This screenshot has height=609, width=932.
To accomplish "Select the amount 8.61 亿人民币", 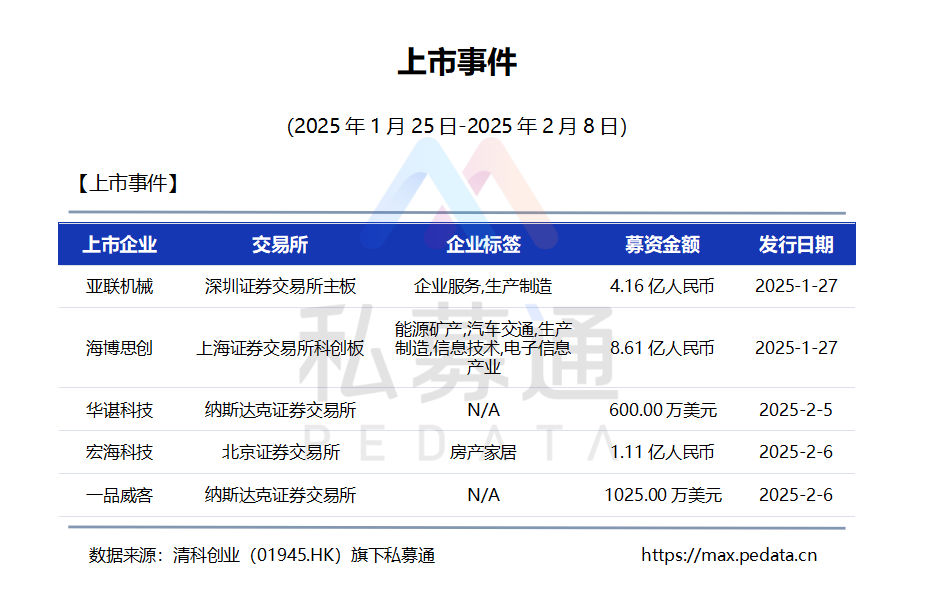I will click(x=662, y=348).
